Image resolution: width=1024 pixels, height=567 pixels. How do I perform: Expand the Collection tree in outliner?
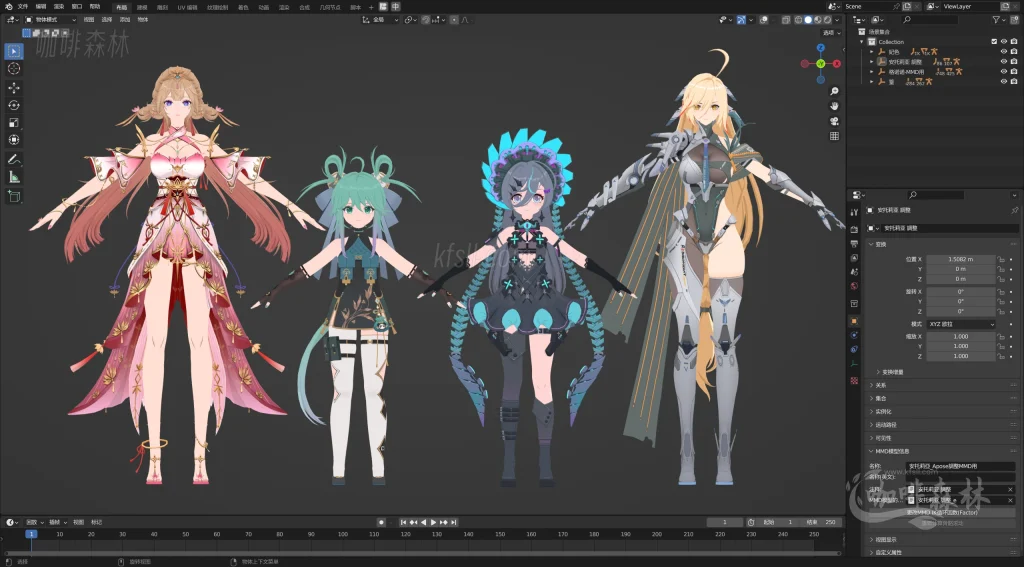[862, 42]
